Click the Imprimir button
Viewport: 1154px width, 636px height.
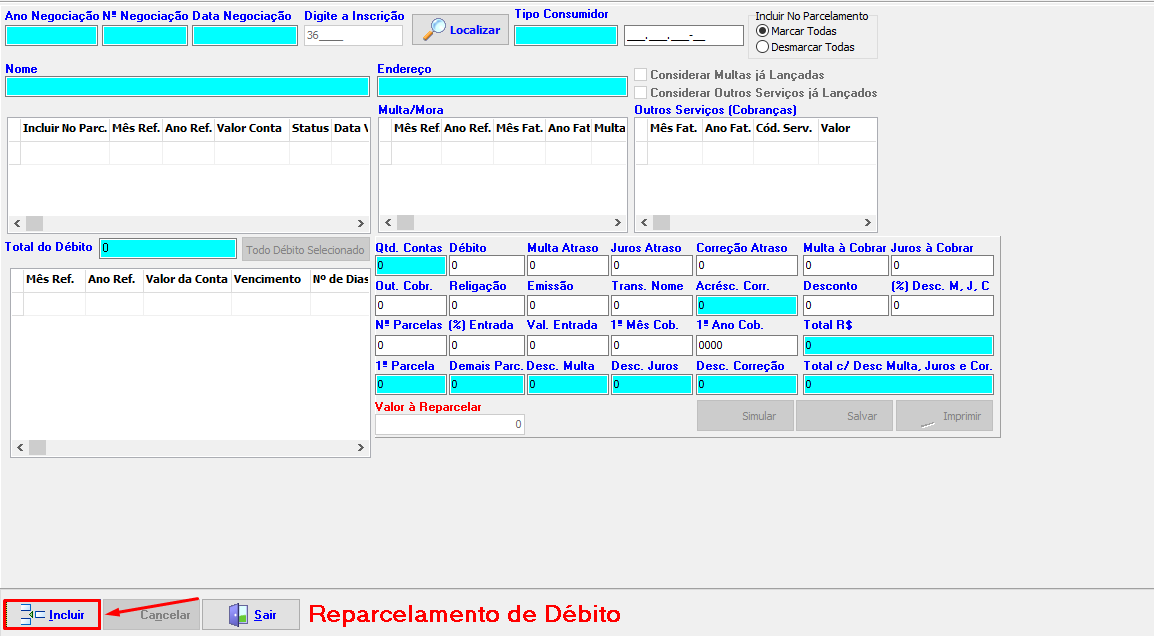click(x=944, y=416)
